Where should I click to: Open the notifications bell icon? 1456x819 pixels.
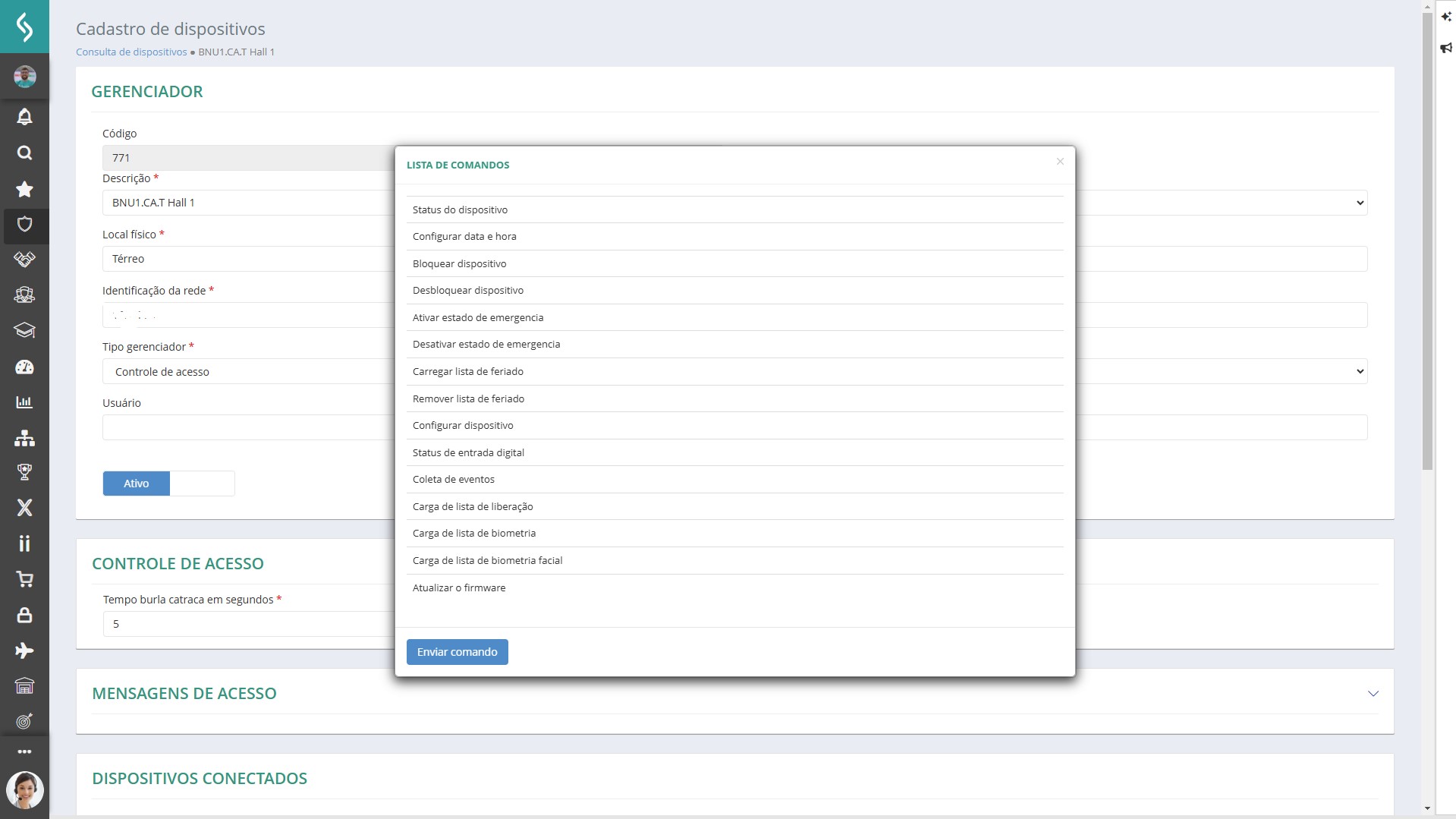[24, 116]
